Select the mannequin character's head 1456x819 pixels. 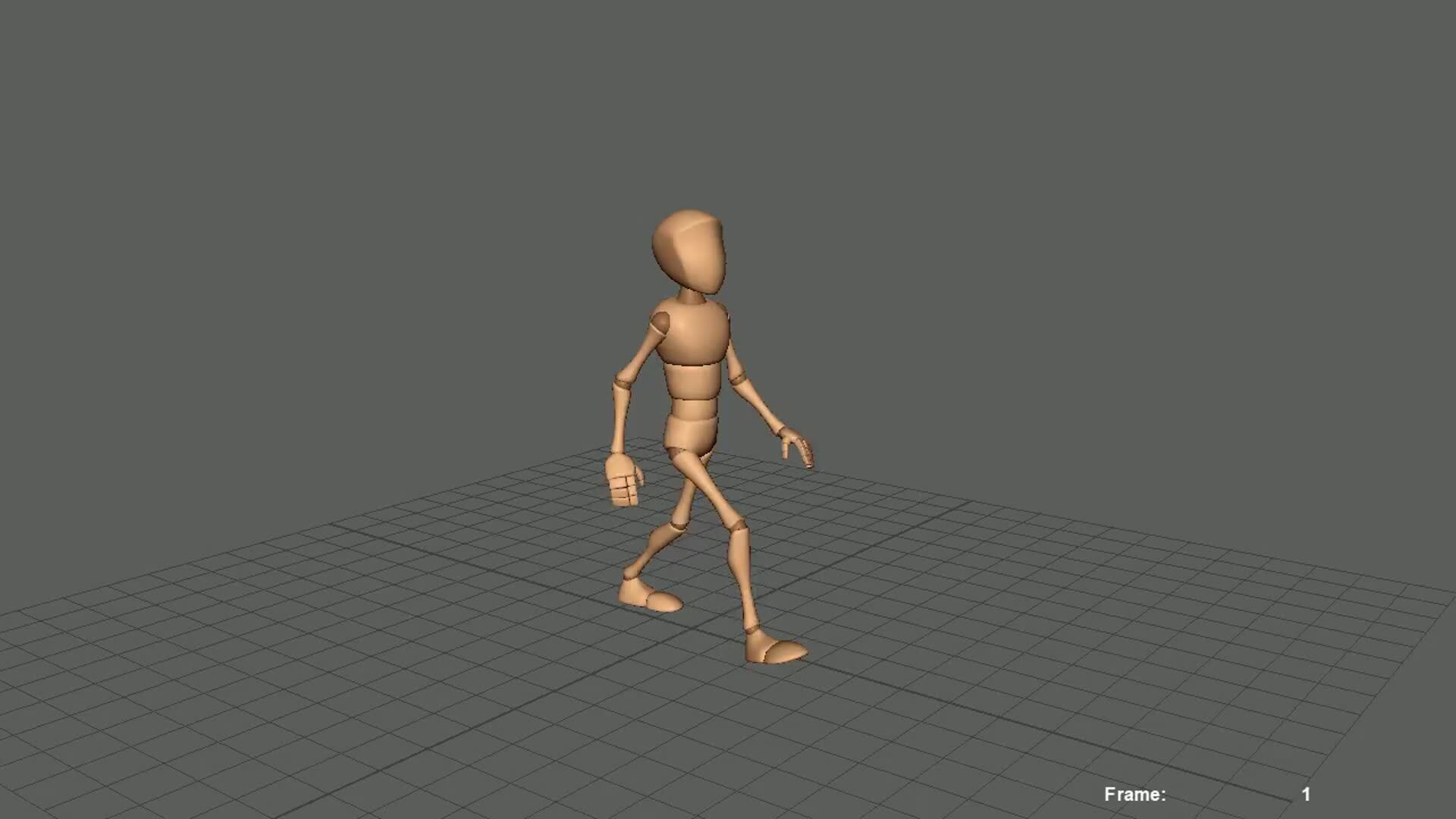pyautogui.click(x=689, y=252)
